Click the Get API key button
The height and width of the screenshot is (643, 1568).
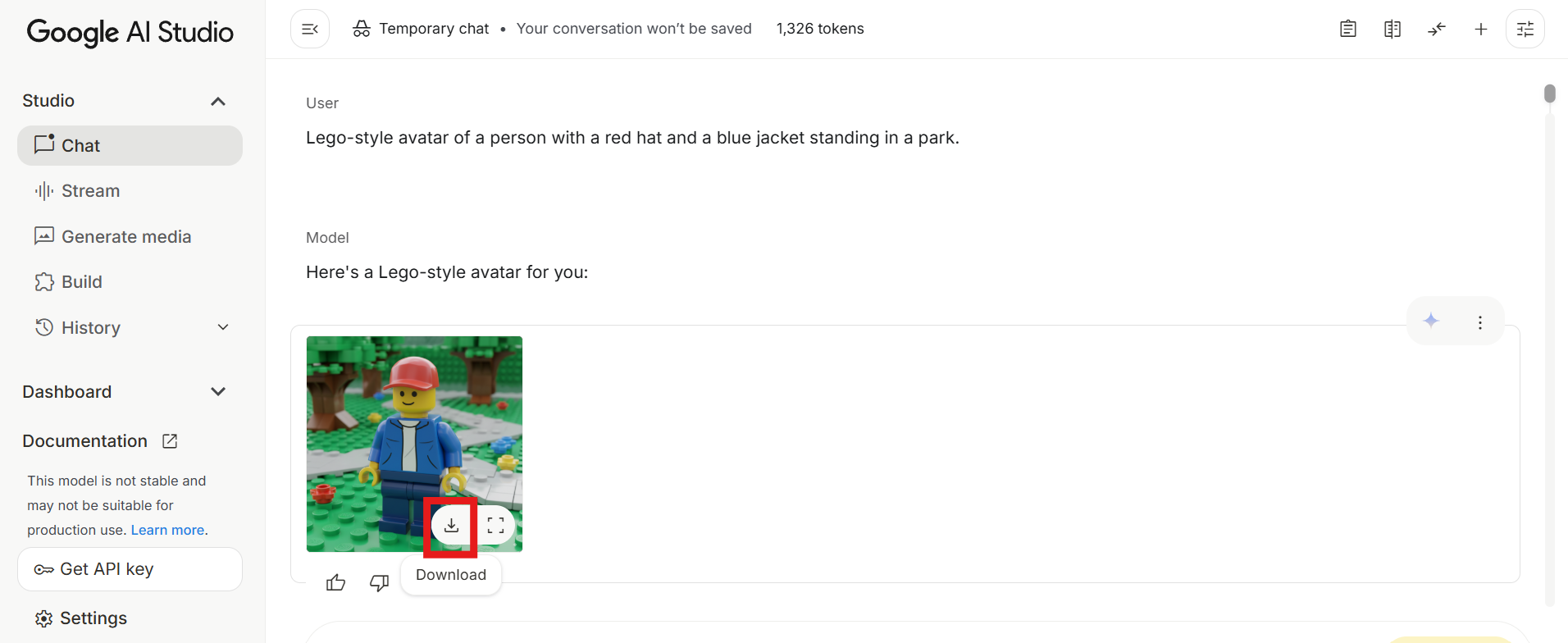coord(130,569)
